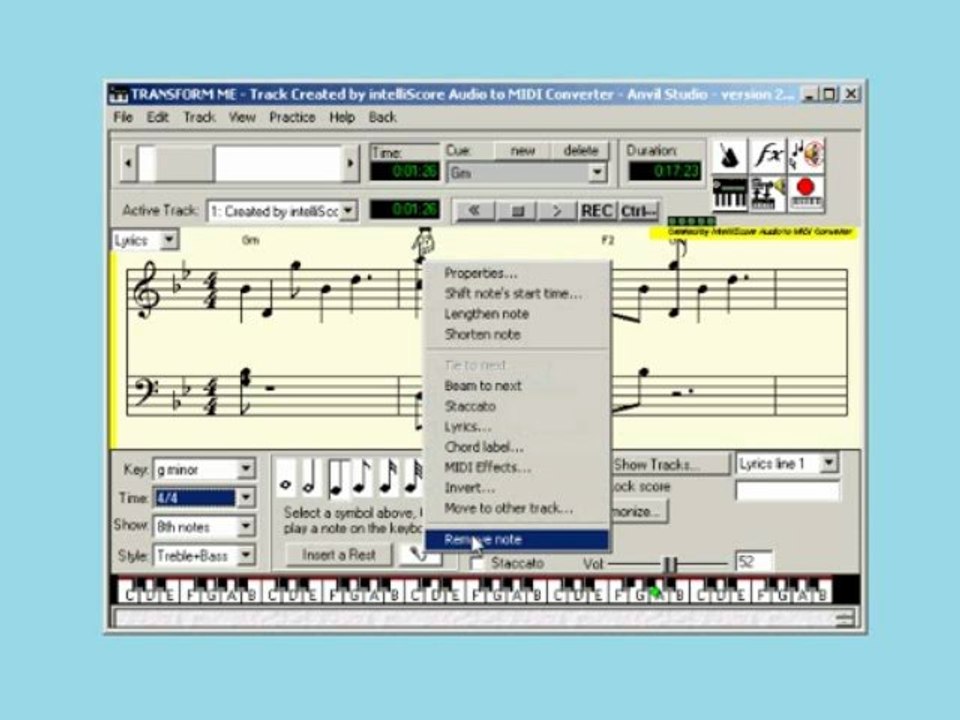Click the Show Tracks... button

tap(671, 465)
